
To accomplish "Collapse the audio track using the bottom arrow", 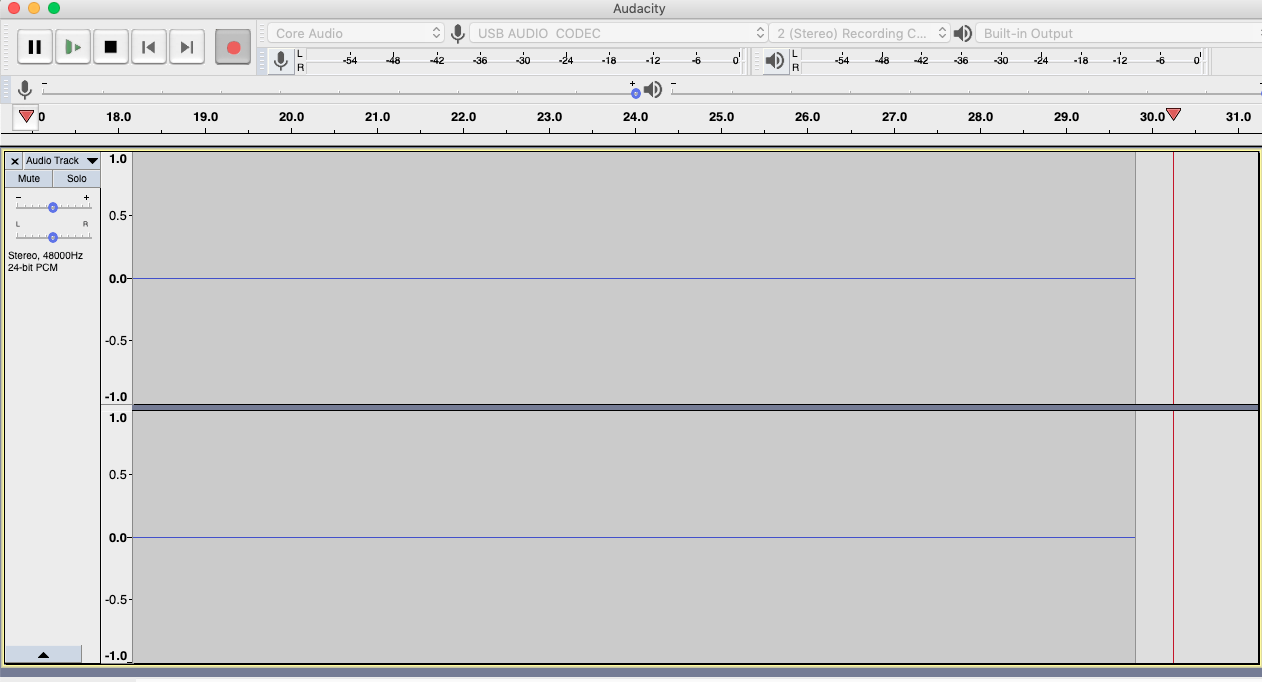I will 44,653.
